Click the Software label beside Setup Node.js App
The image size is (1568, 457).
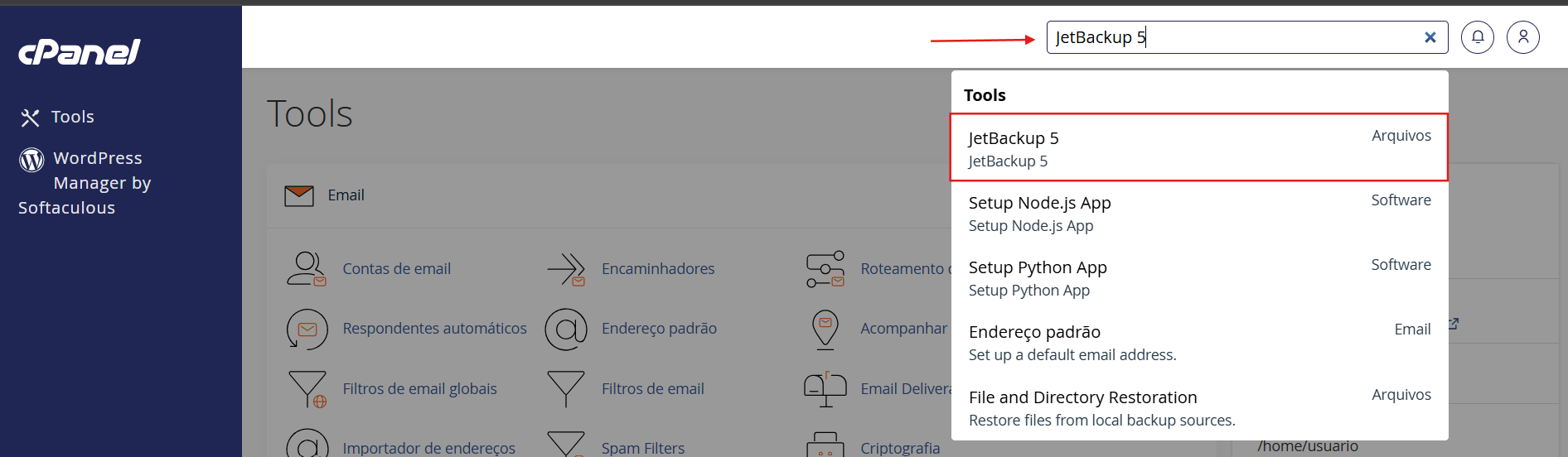[x=1401, y=200]
